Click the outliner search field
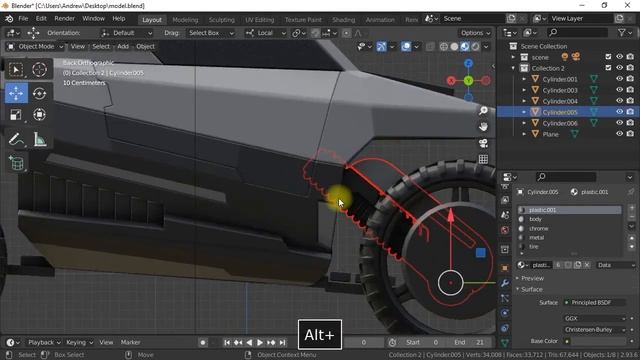This screenshot has height=360, width=640. coord(577,32)
